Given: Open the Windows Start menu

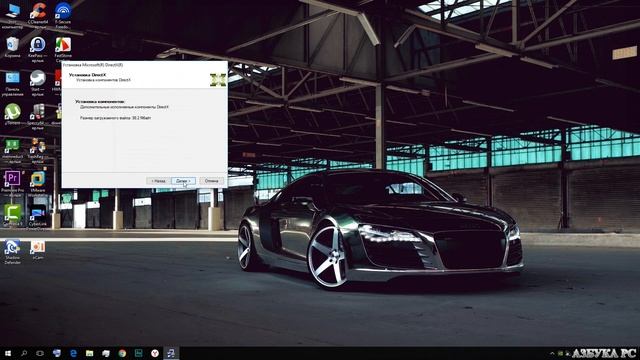Looking at the screenshot, I should [x=7, y=353].
